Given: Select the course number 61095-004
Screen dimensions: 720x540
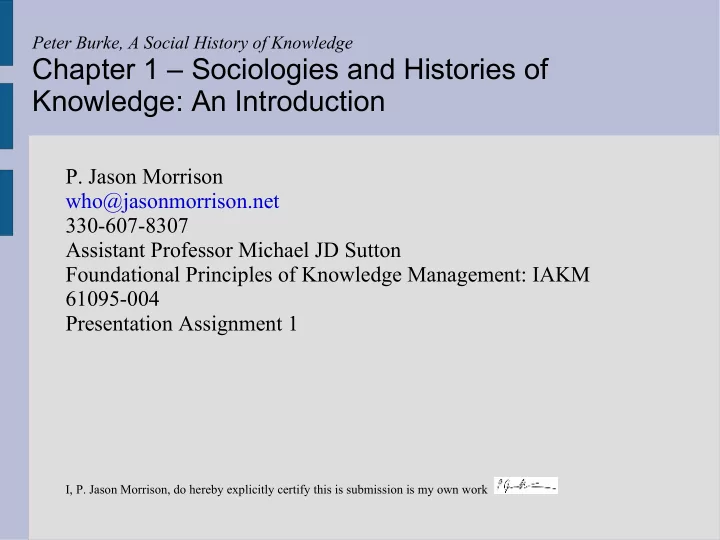Looking at the screenshot, I should tap(112, 299).
